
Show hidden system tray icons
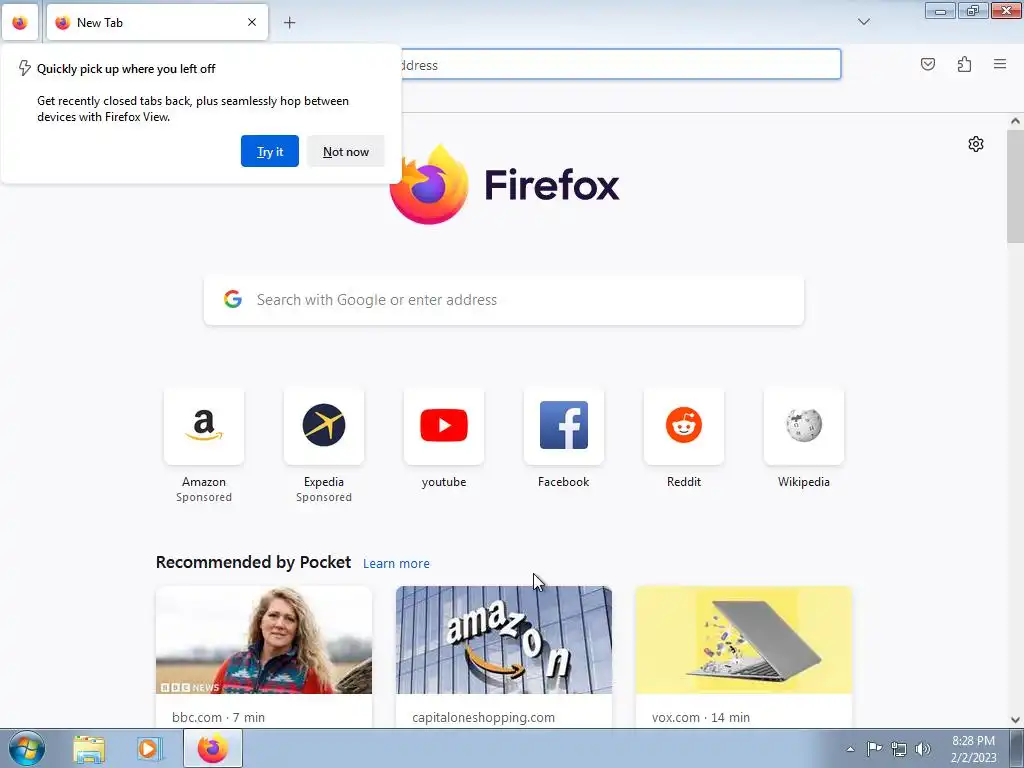[850, 749]
